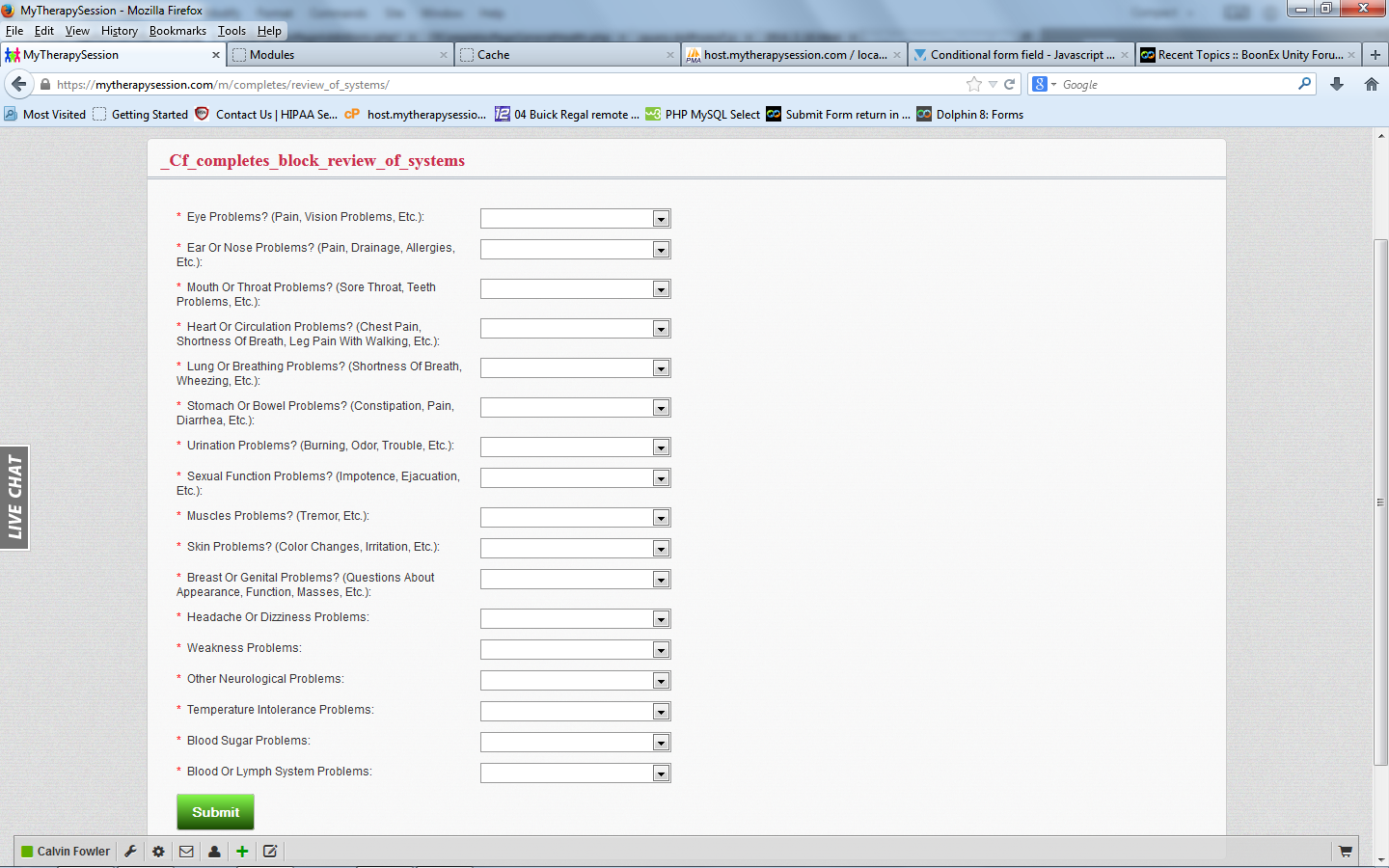Image resolution: width=1389 pixels, height=868 pixels.
Task: Open the mail envelope icon
Action: tap(186, 852)
